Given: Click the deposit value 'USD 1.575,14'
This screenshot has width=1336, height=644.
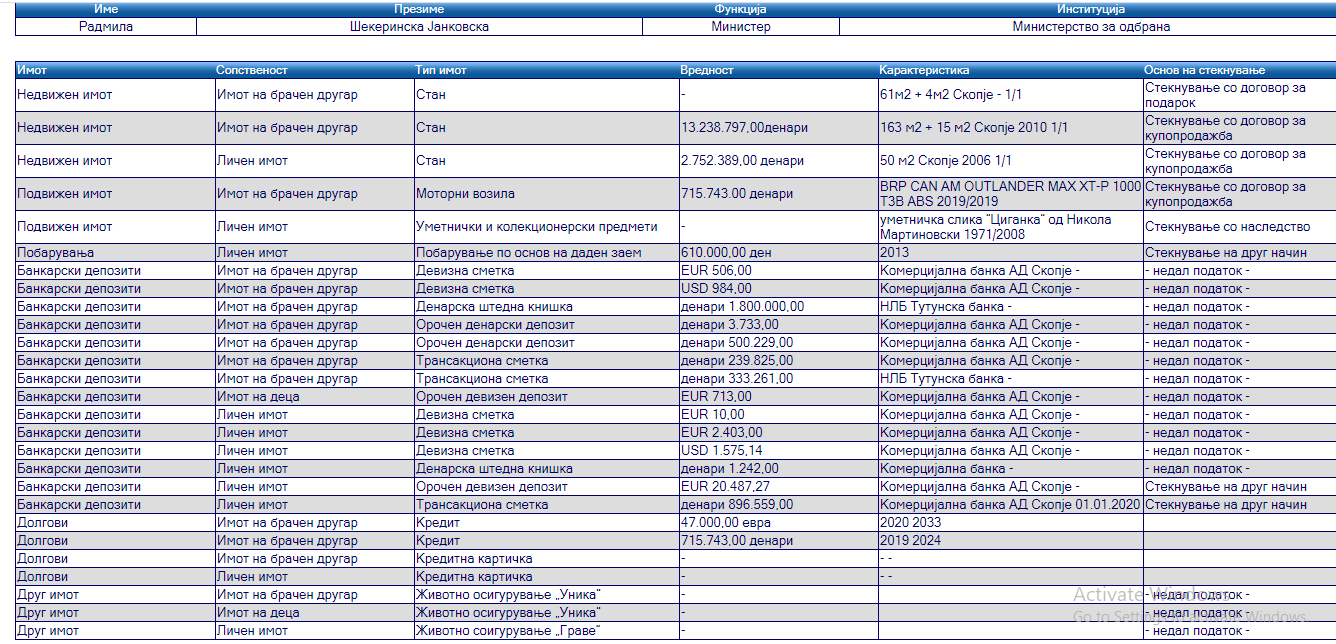Looking at the screenshot, I should coord(722,451).
